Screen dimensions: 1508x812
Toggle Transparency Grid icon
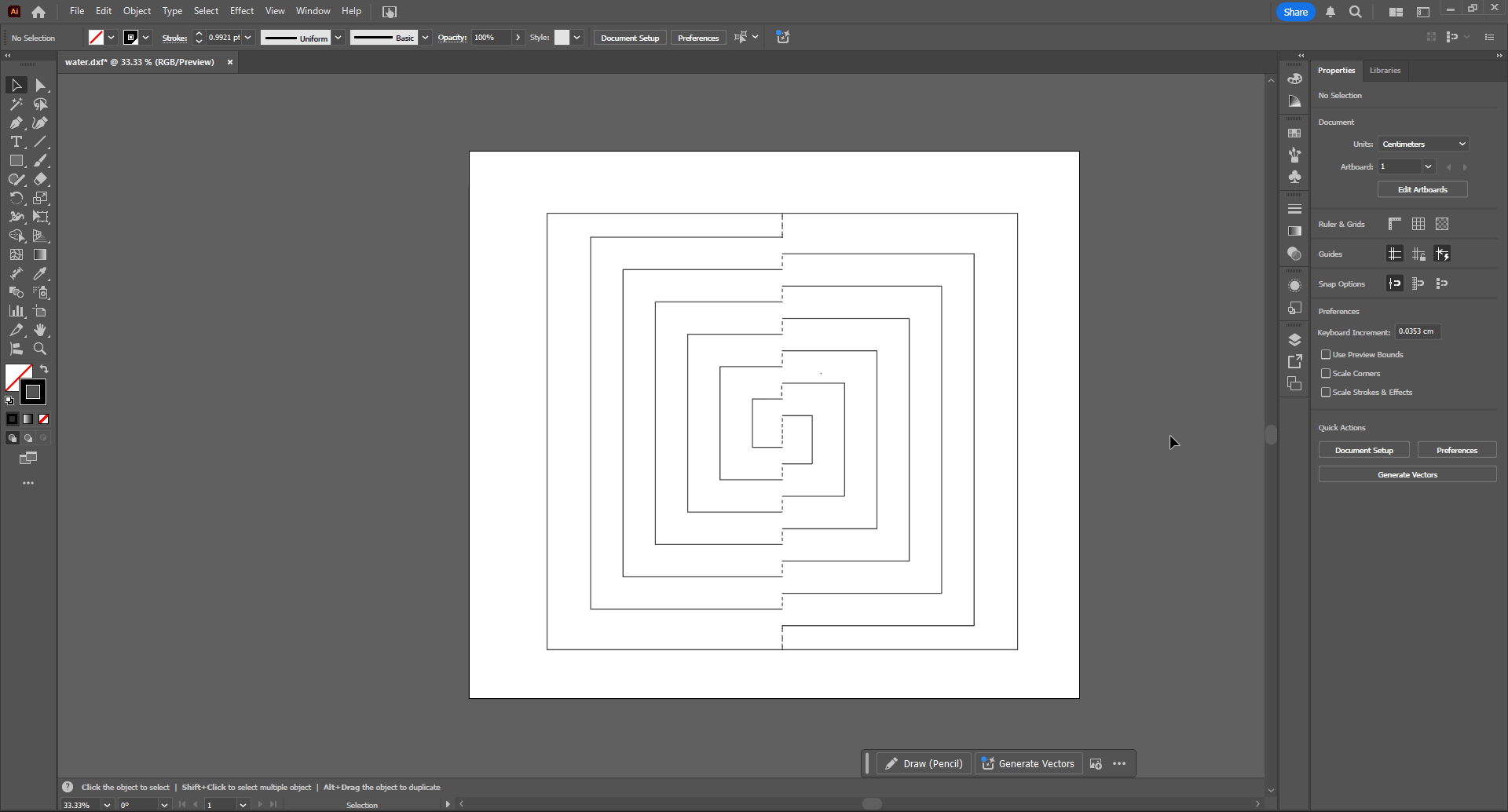[x=1442, y=224]
